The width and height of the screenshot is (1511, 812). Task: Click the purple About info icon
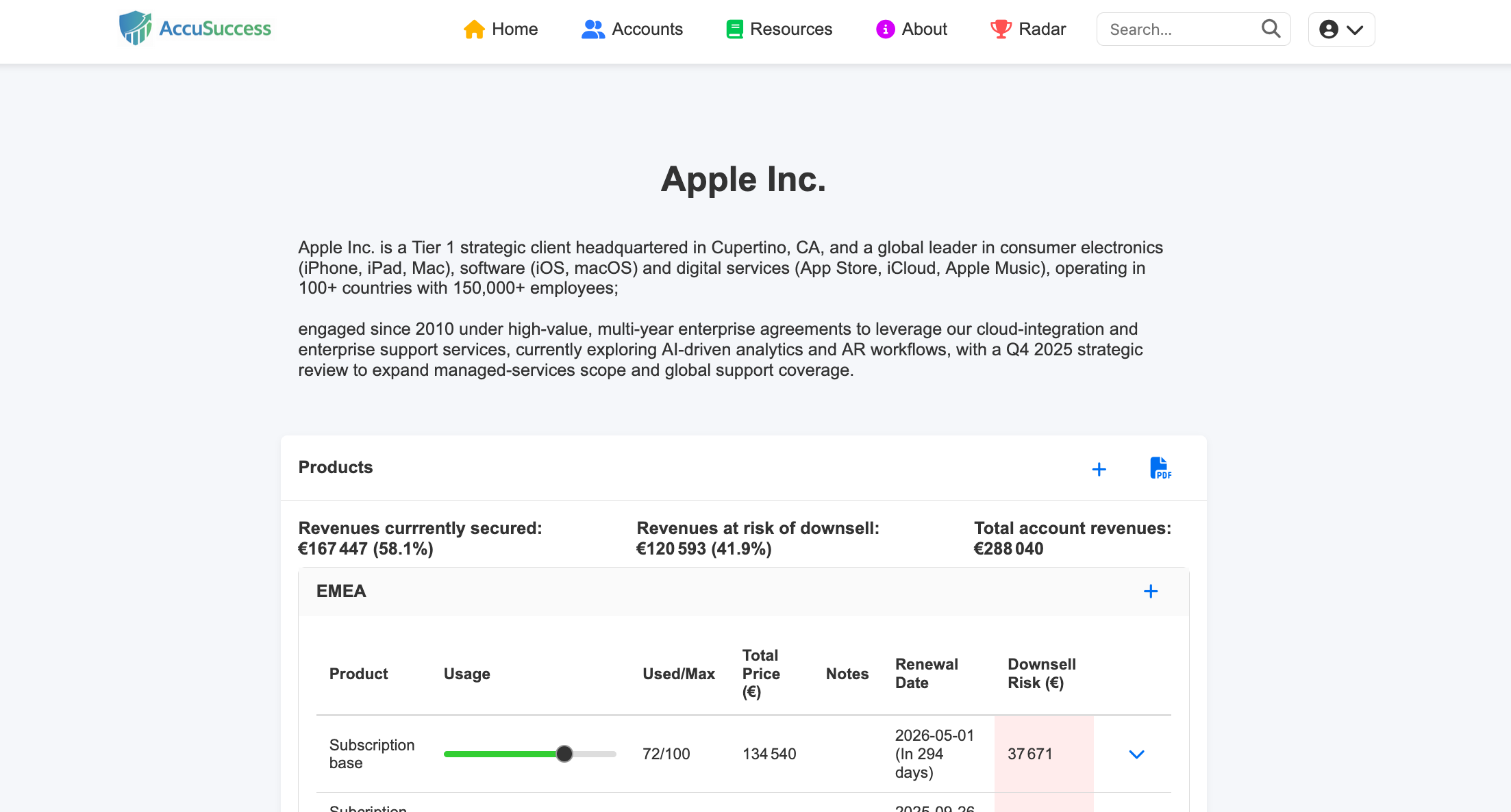pos(886,29)
